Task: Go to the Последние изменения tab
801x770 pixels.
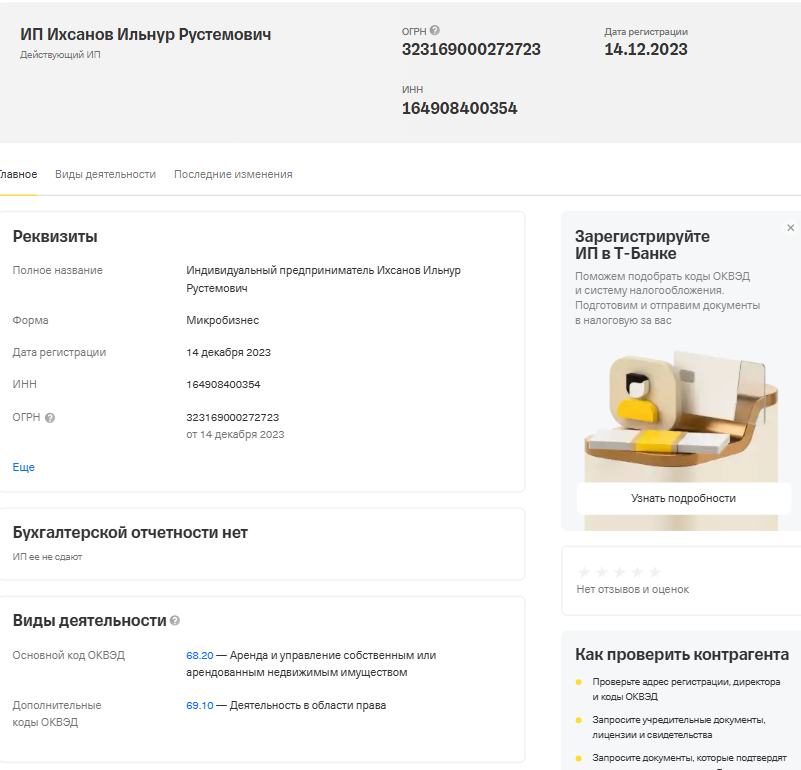Action: click(x=233, y=174)
